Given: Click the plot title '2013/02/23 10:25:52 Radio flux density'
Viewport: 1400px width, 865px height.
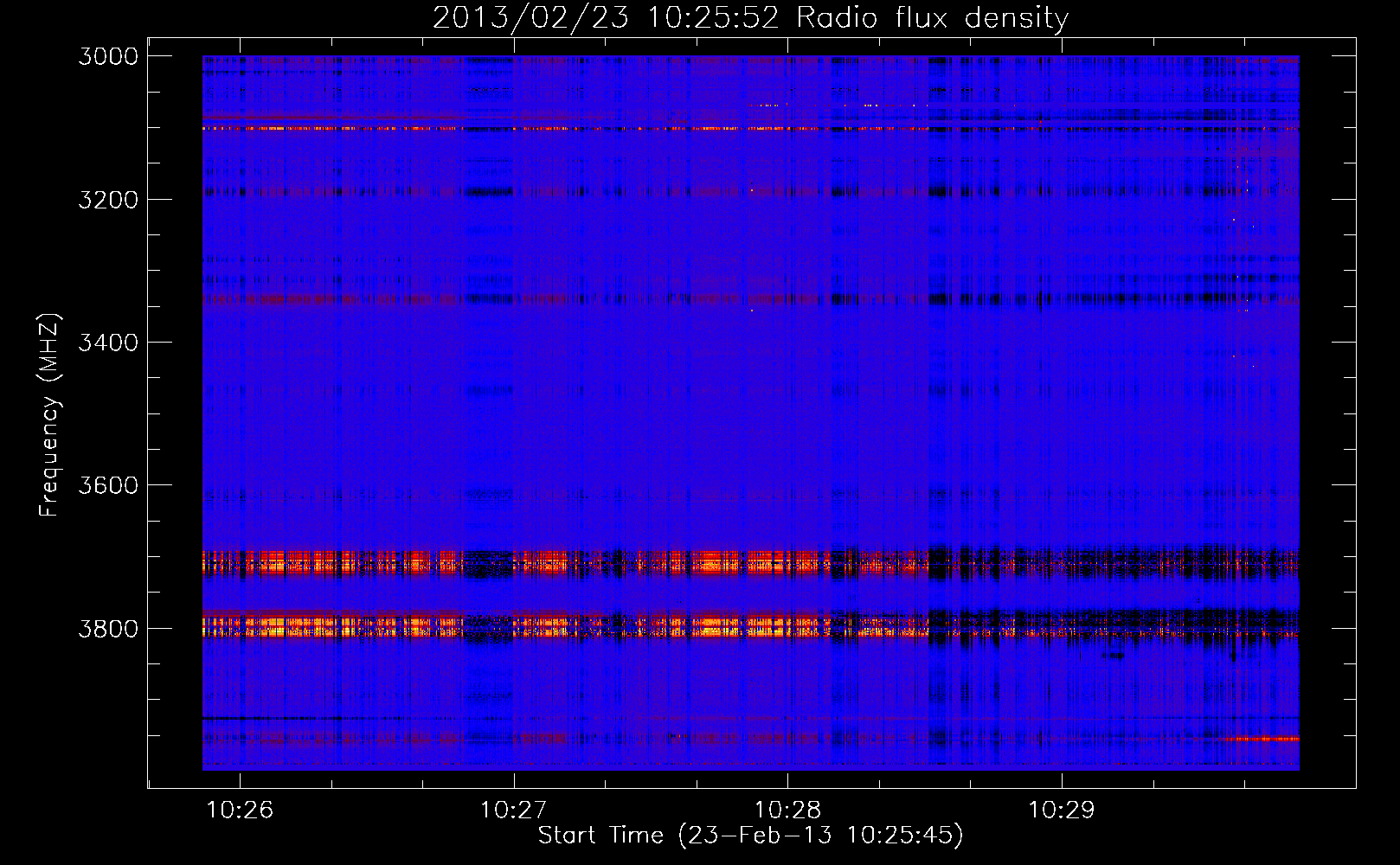Looking at the screenshot, I should tap(750, 17).
